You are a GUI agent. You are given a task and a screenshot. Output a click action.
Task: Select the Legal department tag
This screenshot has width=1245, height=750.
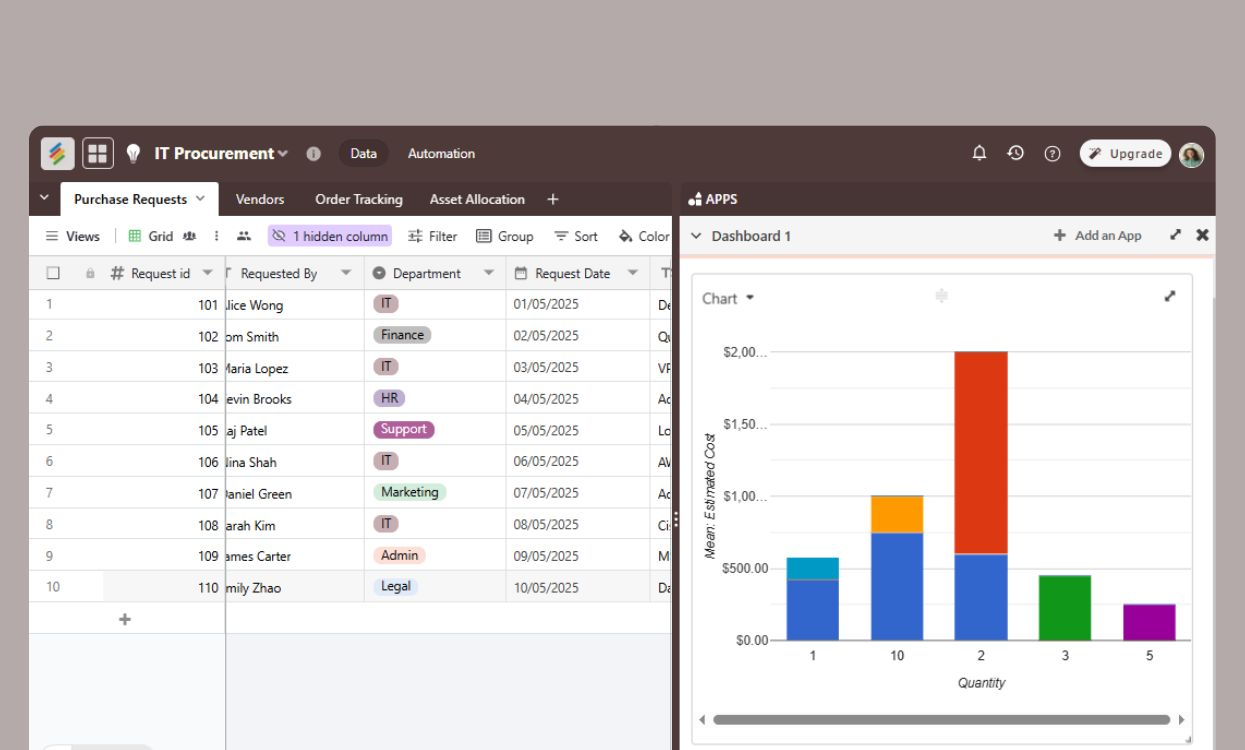point(395,586)
